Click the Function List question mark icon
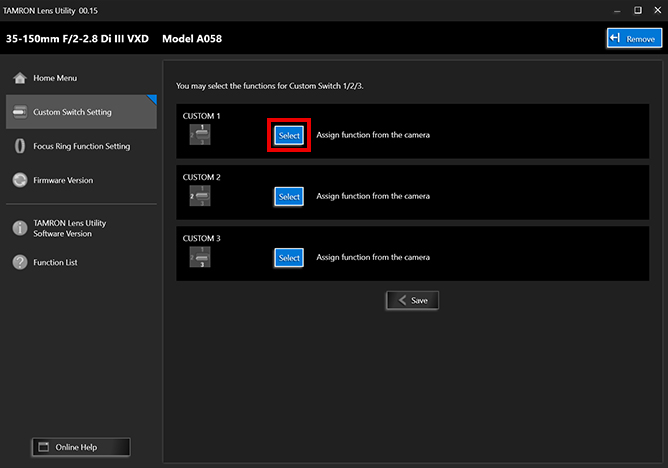 (x=19, y=262)
